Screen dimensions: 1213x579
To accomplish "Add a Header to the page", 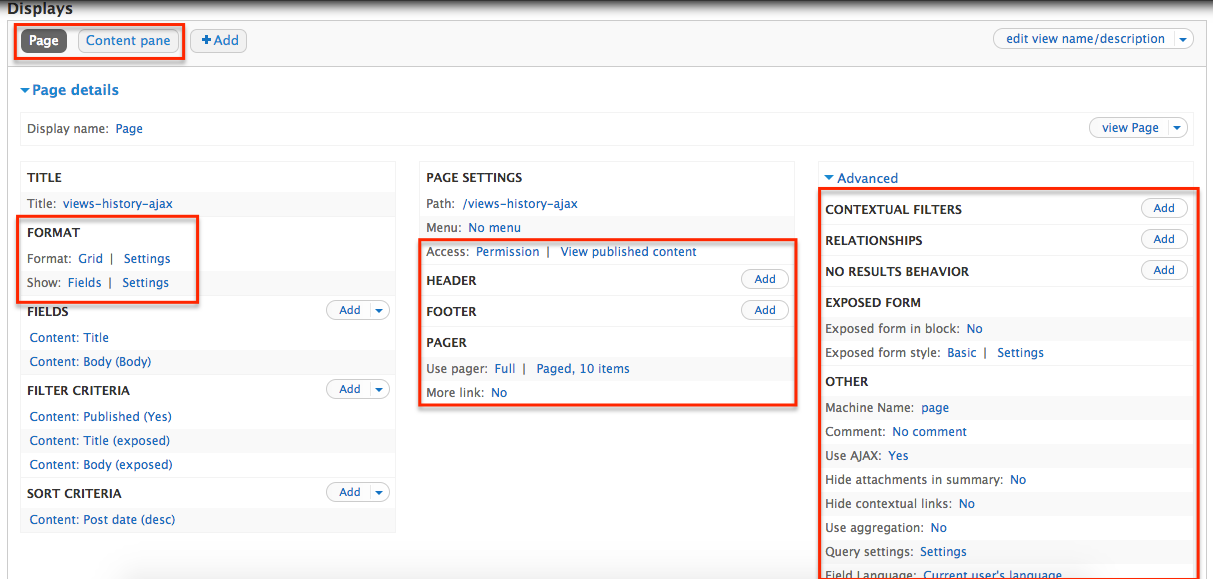I will click(x=764, y=278).
